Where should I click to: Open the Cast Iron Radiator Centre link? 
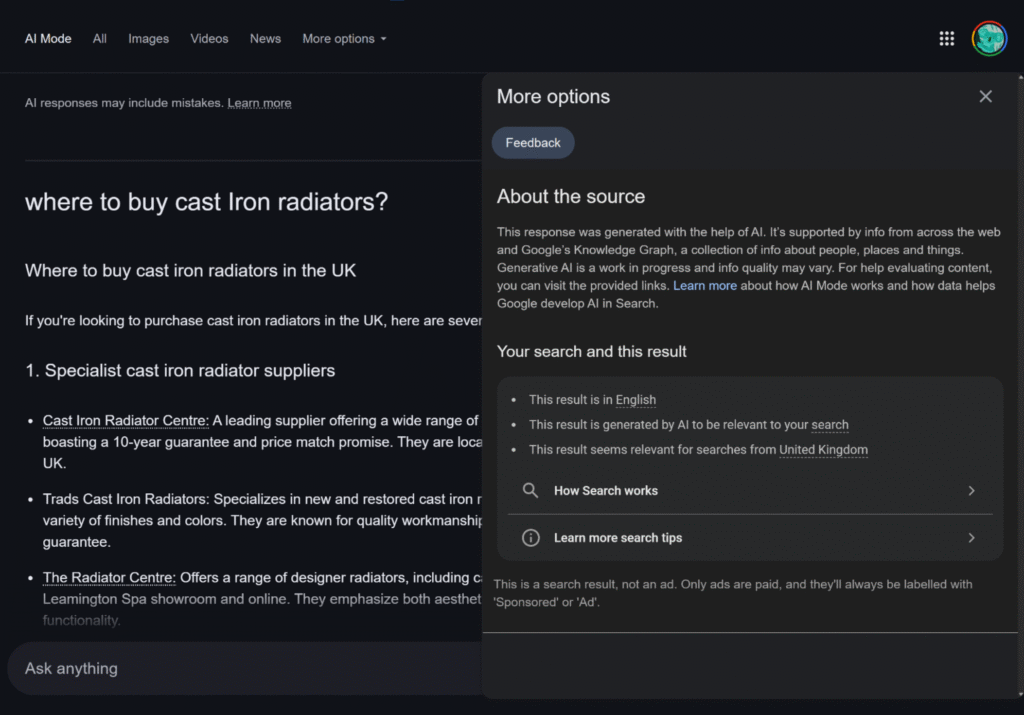125,421
